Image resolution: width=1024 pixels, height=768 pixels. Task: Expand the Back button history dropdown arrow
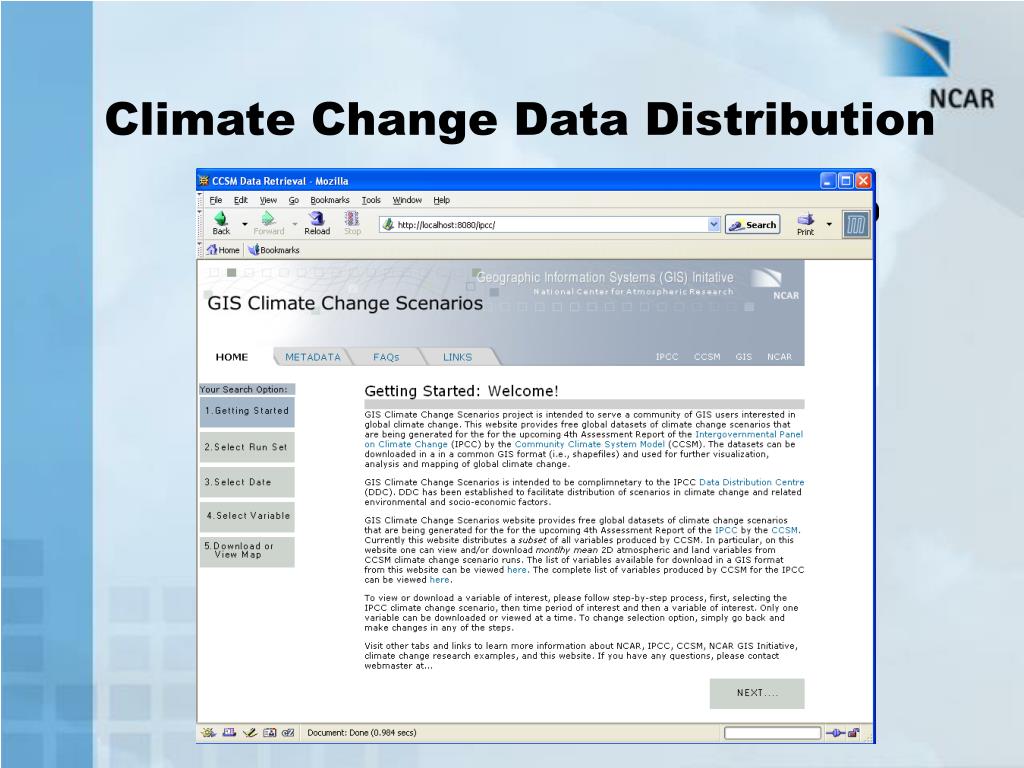point(245,224)
